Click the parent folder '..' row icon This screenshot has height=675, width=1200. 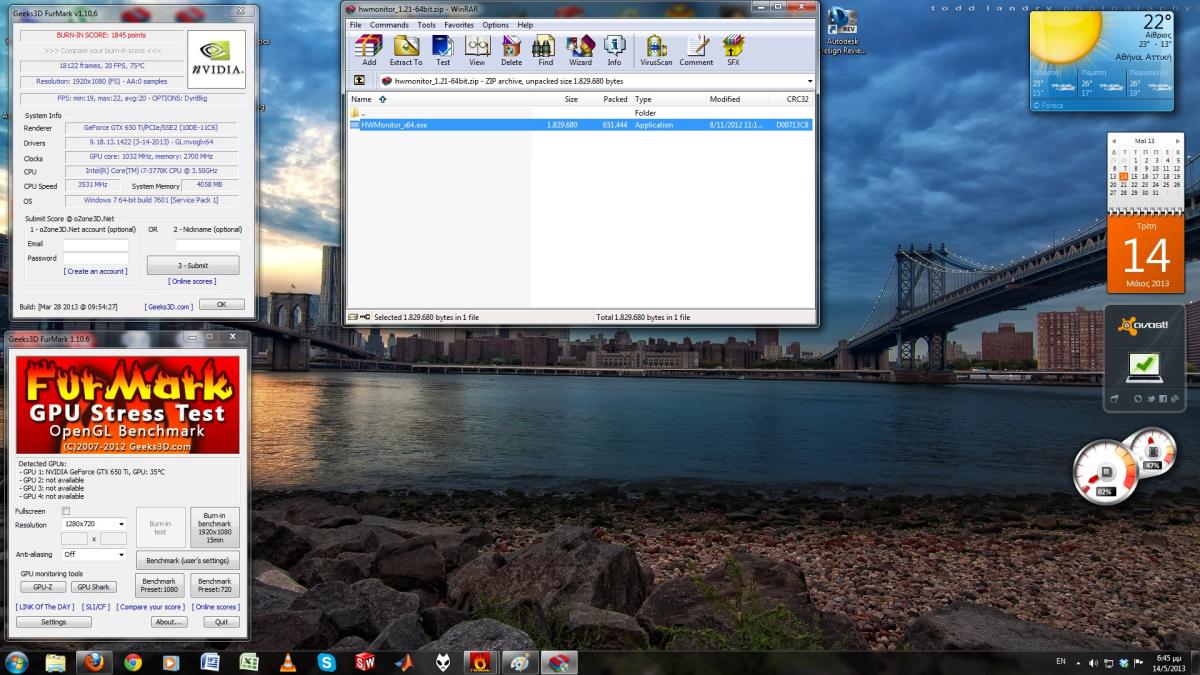point(355,113)
